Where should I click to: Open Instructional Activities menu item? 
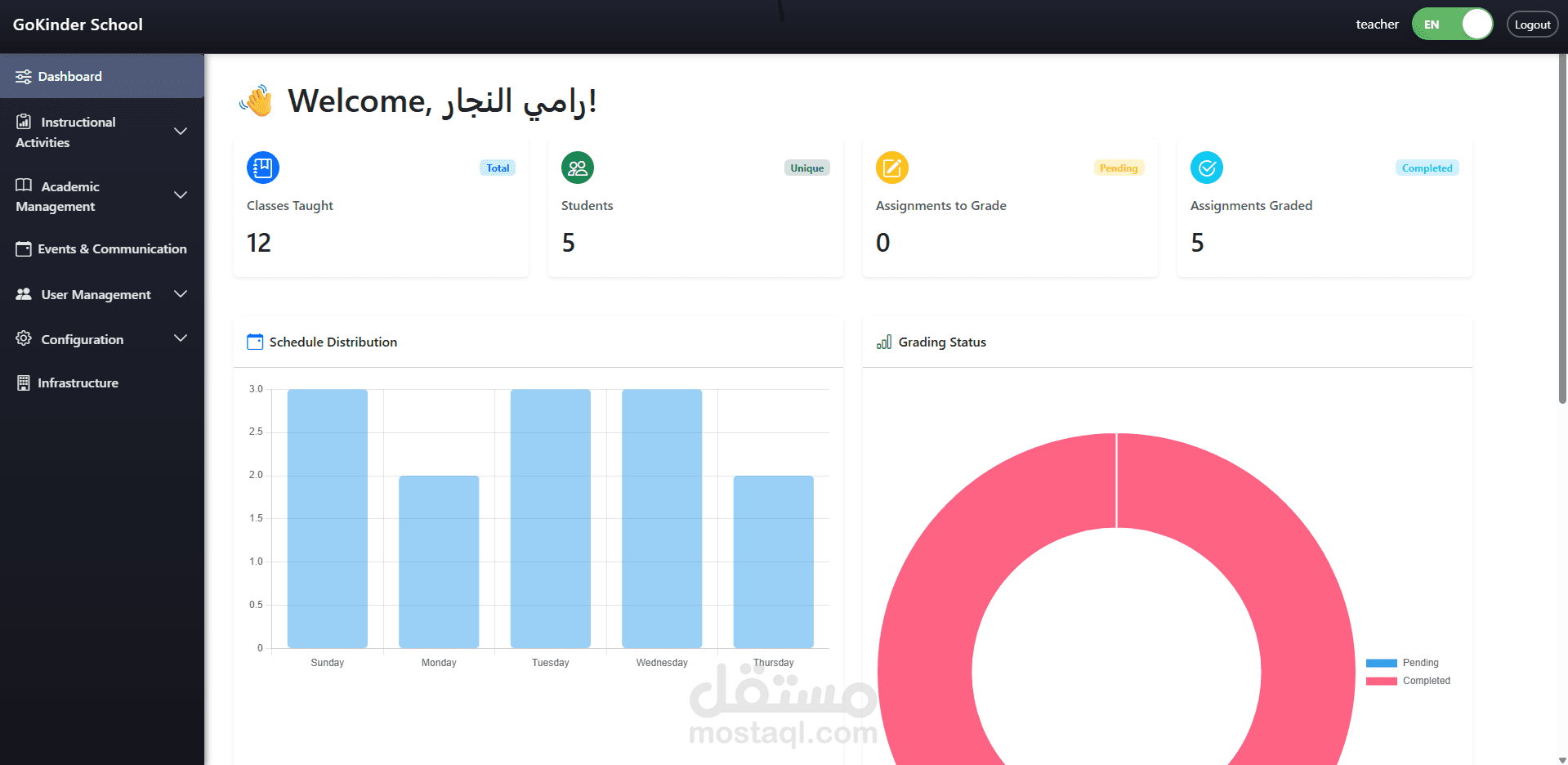102,132
